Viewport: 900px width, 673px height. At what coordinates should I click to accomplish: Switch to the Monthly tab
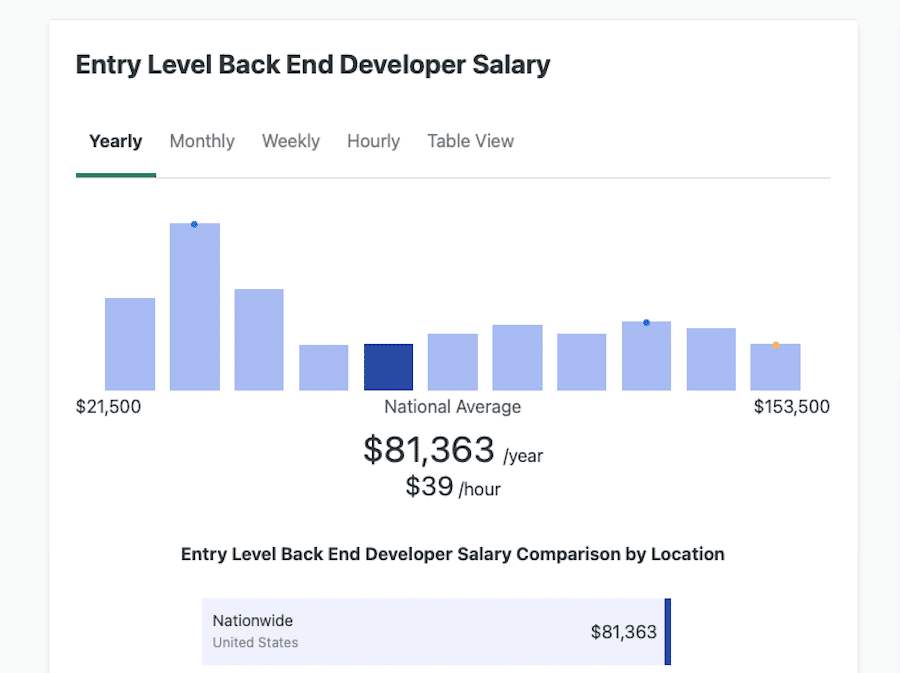pos(202,141)
